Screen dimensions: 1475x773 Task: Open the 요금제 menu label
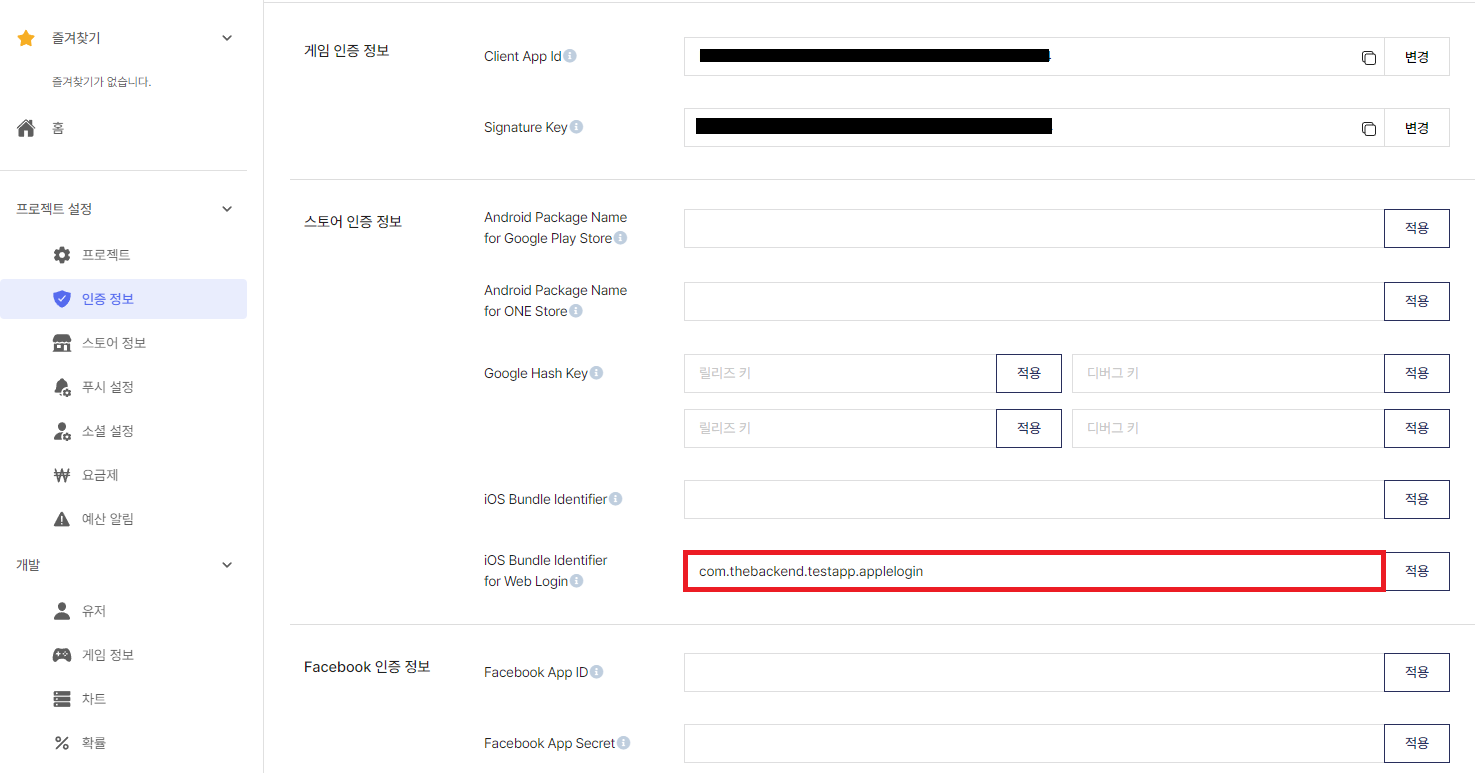[x=100, y=475]
